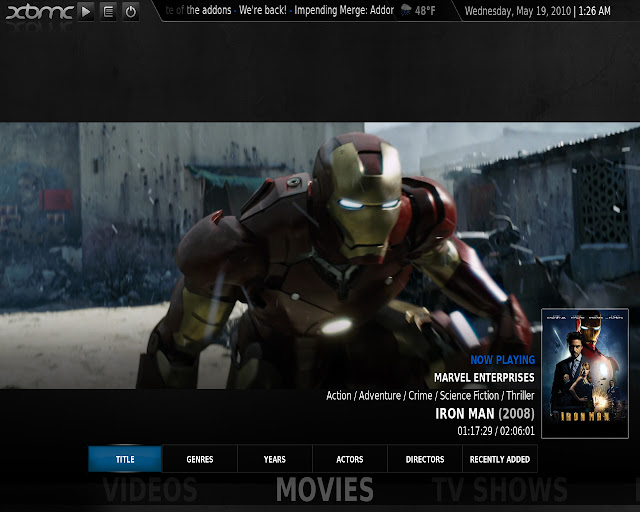The width and height of the screenshot is (640, 512).
Task: Click the Iron Man (2008) title text
Action: pos(484,413)
